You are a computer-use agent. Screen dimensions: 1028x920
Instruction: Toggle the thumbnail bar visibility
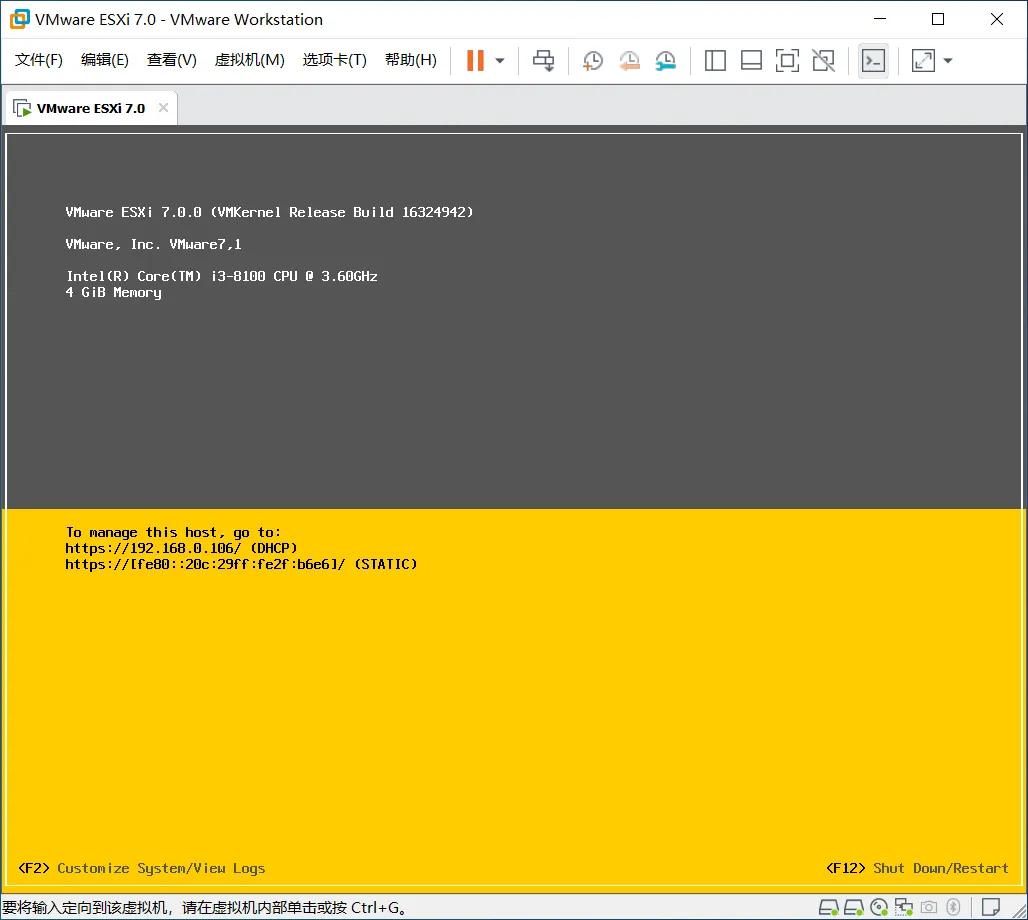pyautogui.click(x=751, y=60)
